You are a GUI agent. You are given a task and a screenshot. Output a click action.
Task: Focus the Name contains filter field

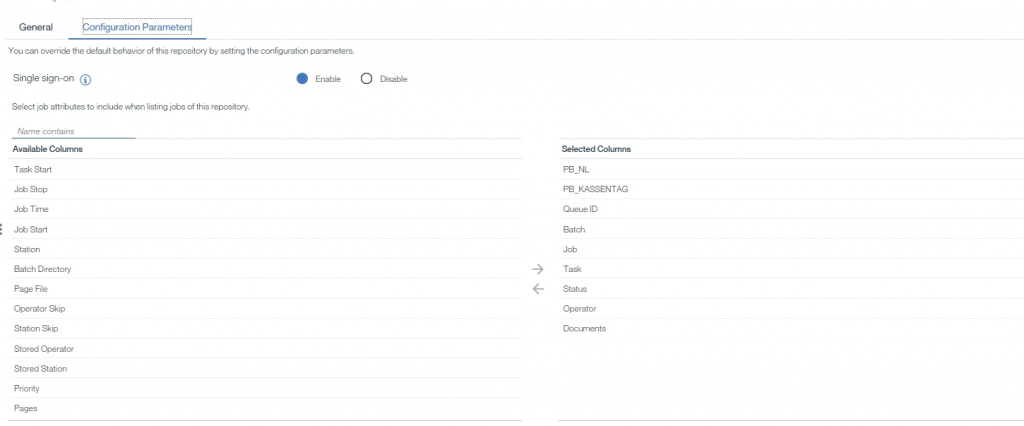73,131
